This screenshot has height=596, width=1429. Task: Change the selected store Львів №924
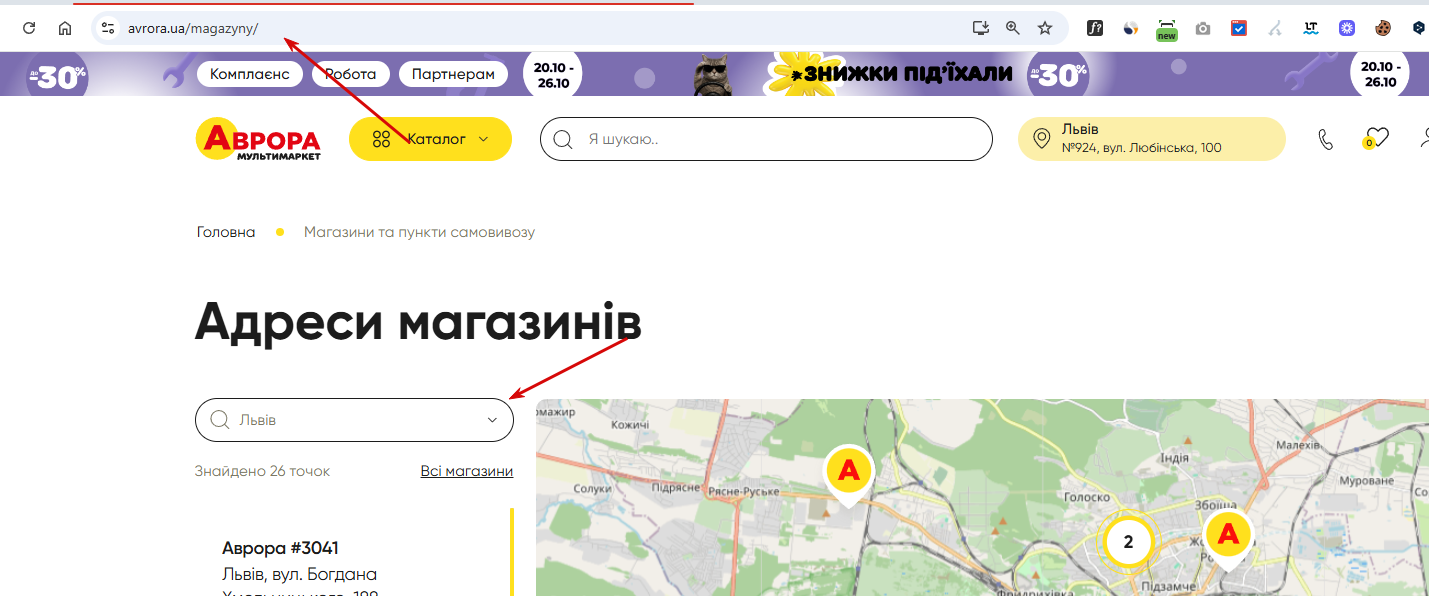[1151, 139]
